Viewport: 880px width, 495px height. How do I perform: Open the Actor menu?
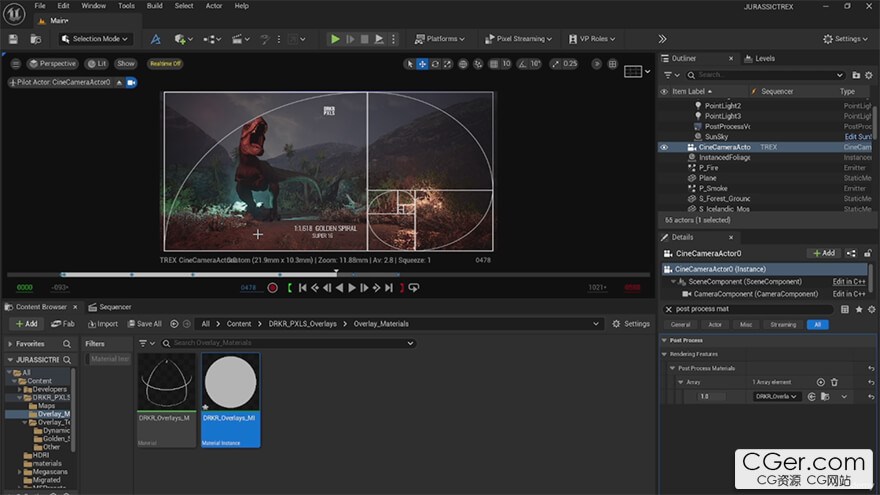(x=214, y=6)
